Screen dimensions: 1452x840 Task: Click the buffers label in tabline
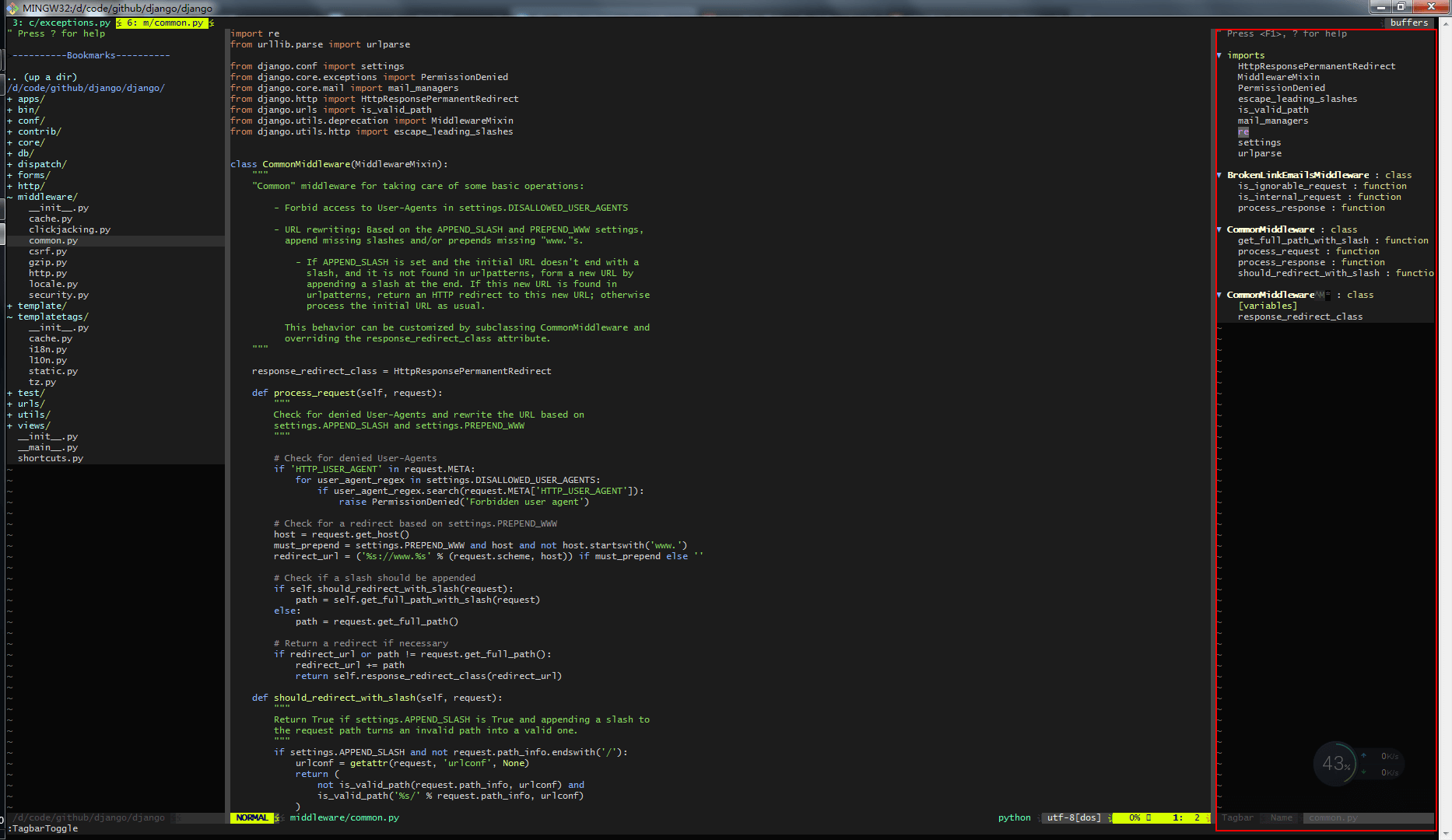point(1408,23)
